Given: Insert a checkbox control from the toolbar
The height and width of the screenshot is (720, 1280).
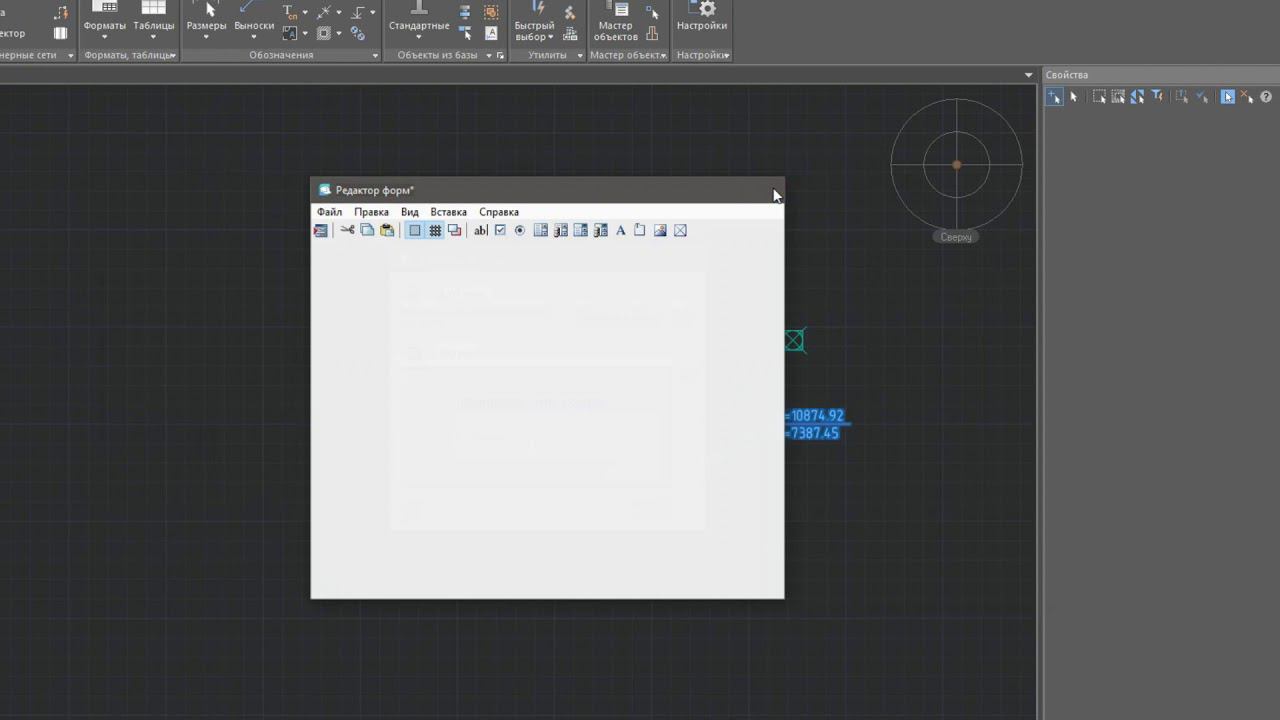Looking at the screenshot, I should point(500,230).
